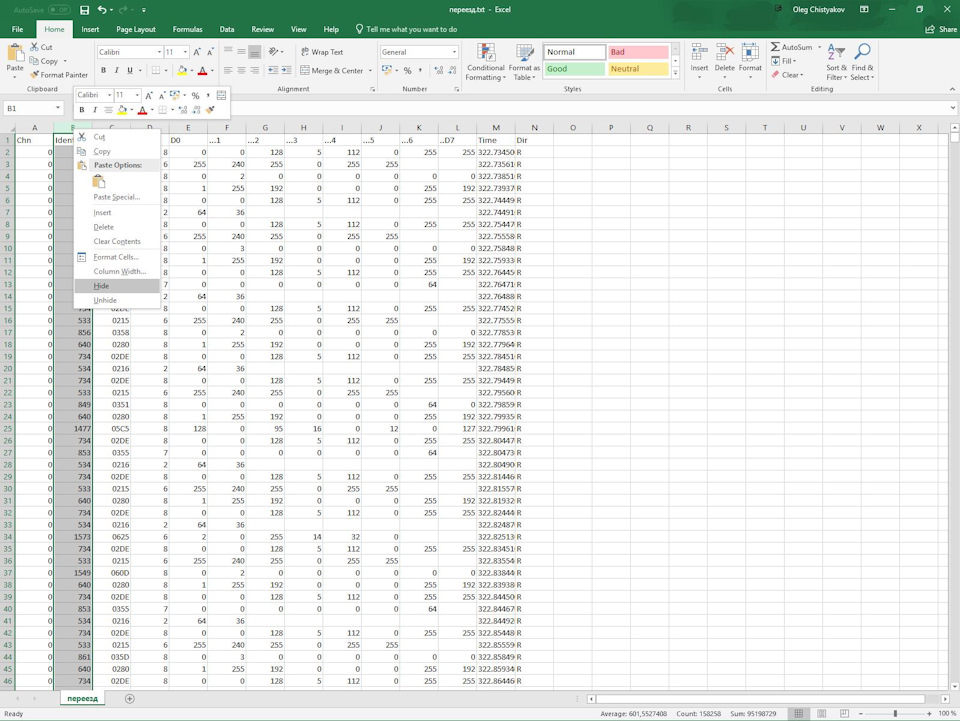Decrease font size in the ribbon
This screenshot has width=960, height=721.
click(x=210, y=52)
